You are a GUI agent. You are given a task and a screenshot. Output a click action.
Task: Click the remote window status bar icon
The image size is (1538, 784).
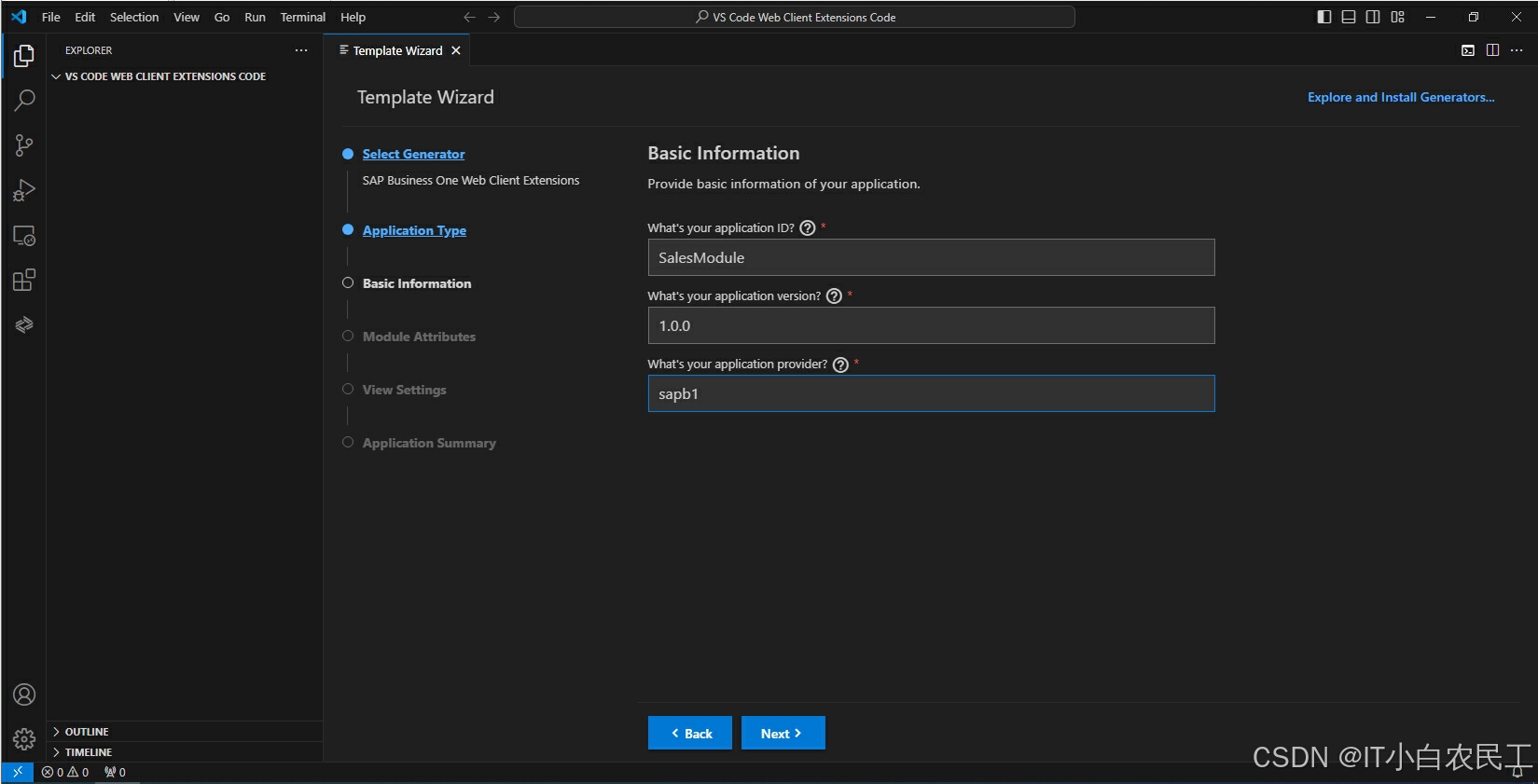[x=17, y=772]
